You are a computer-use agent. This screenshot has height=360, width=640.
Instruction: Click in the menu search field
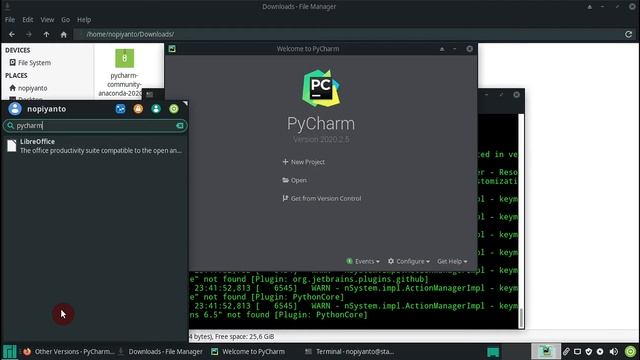pos(95,126)
